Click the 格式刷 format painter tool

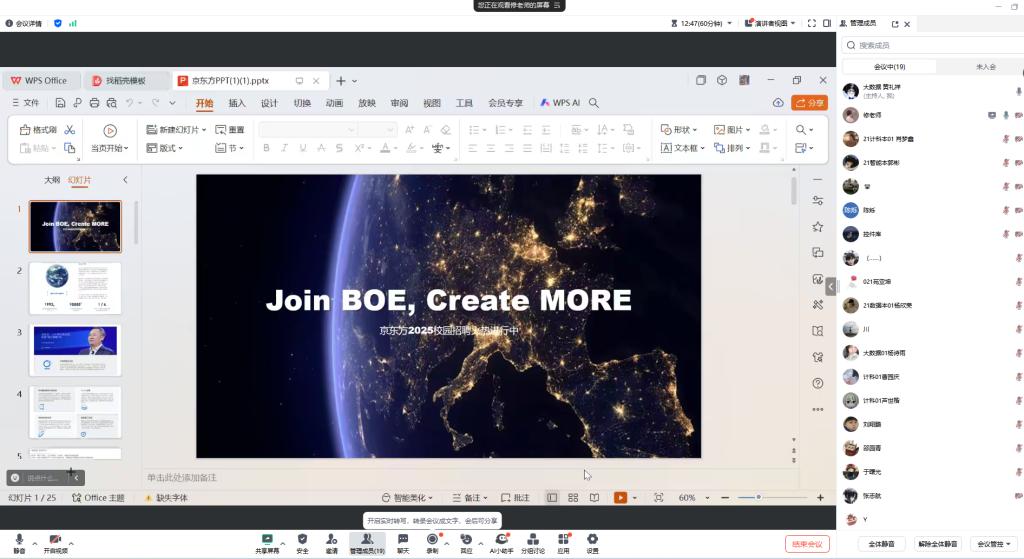[38, 130]
